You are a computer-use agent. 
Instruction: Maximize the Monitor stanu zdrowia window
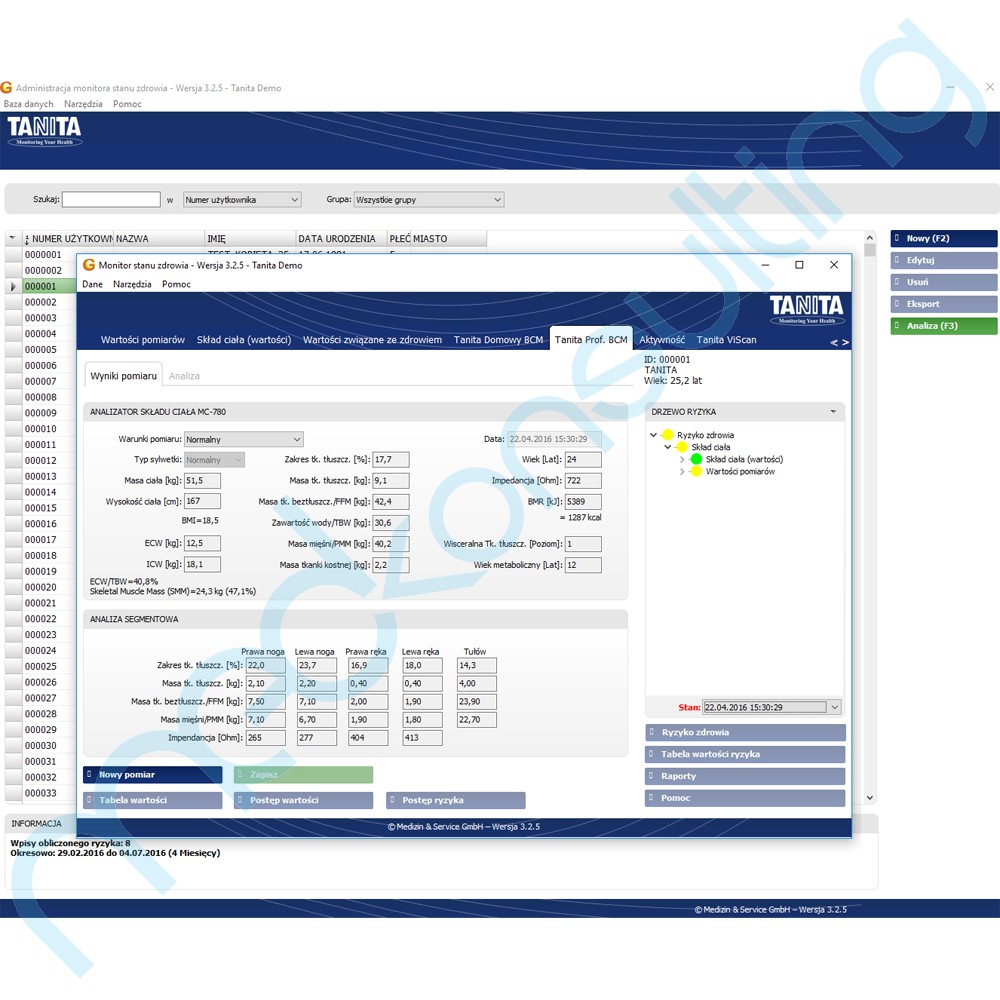click(799, 265)
